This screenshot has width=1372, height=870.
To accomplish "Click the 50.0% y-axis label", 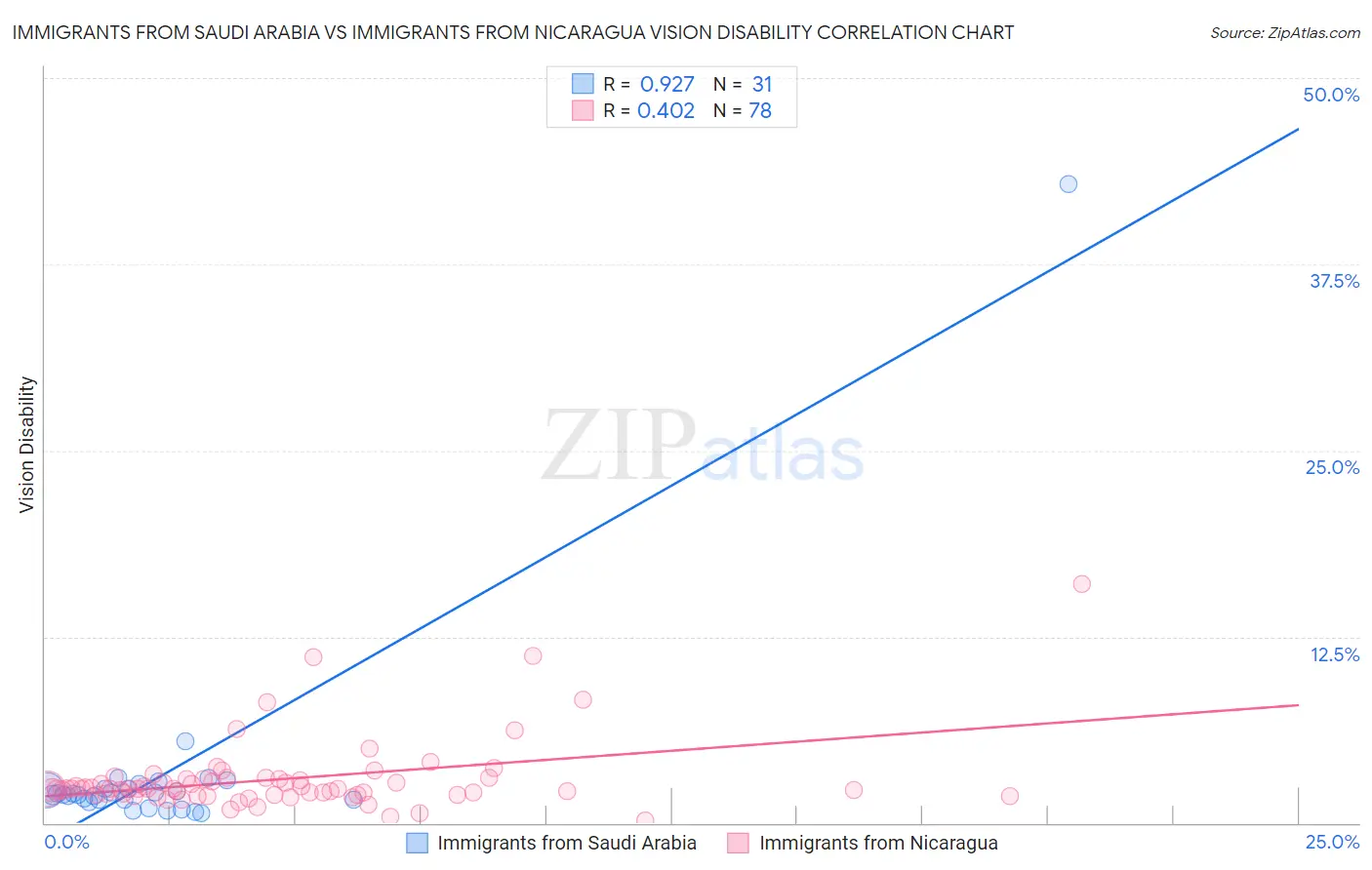I will (1331, 95).
